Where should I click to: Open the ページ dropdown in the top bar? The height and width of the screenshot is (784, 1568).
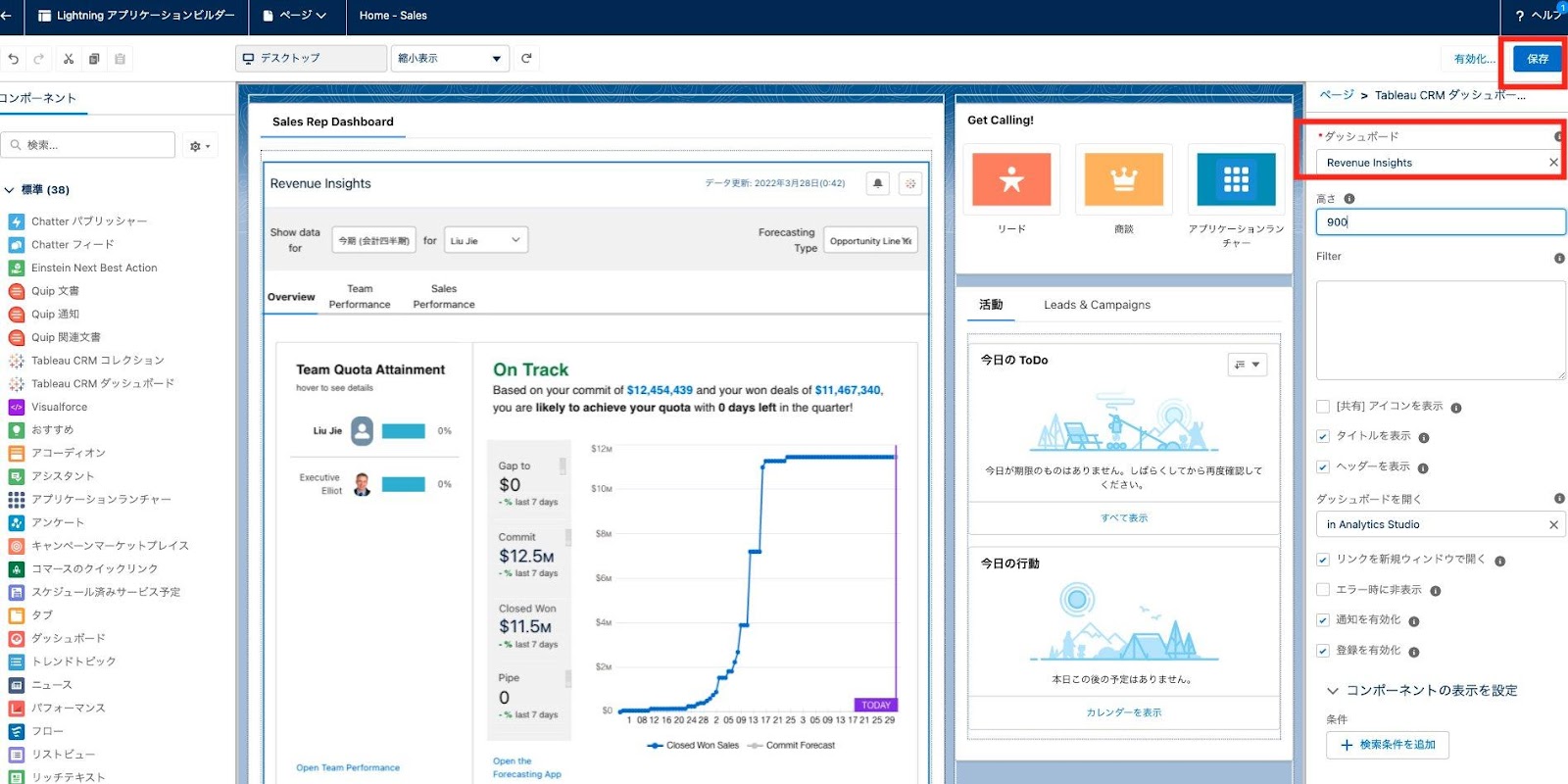tap(295, 16)
